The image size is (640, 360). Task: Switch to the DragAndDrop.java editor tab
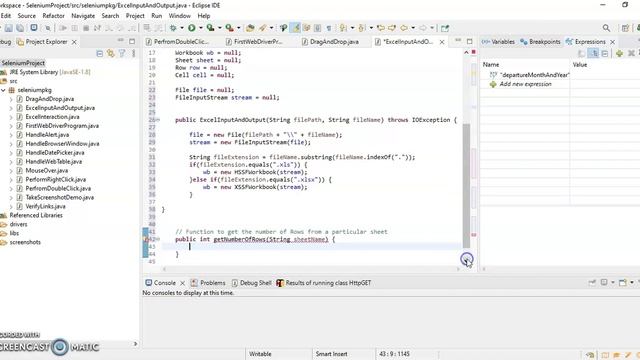[330, 42]
